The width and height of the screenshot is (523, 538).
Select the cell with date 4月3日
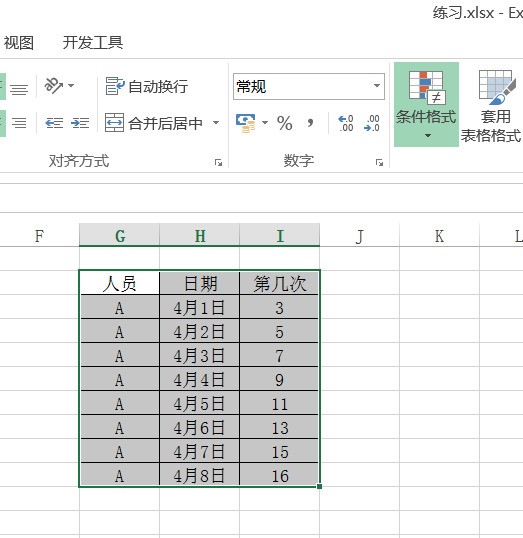[x=200, y=355]
